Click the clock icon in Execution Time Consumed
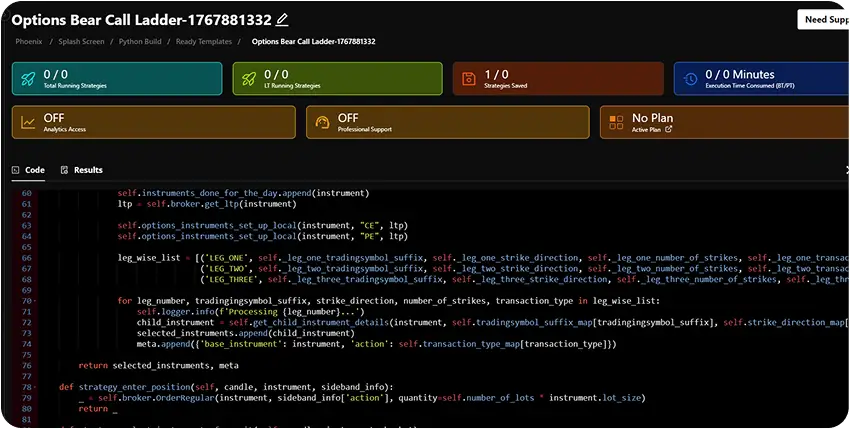 point(691,78)
